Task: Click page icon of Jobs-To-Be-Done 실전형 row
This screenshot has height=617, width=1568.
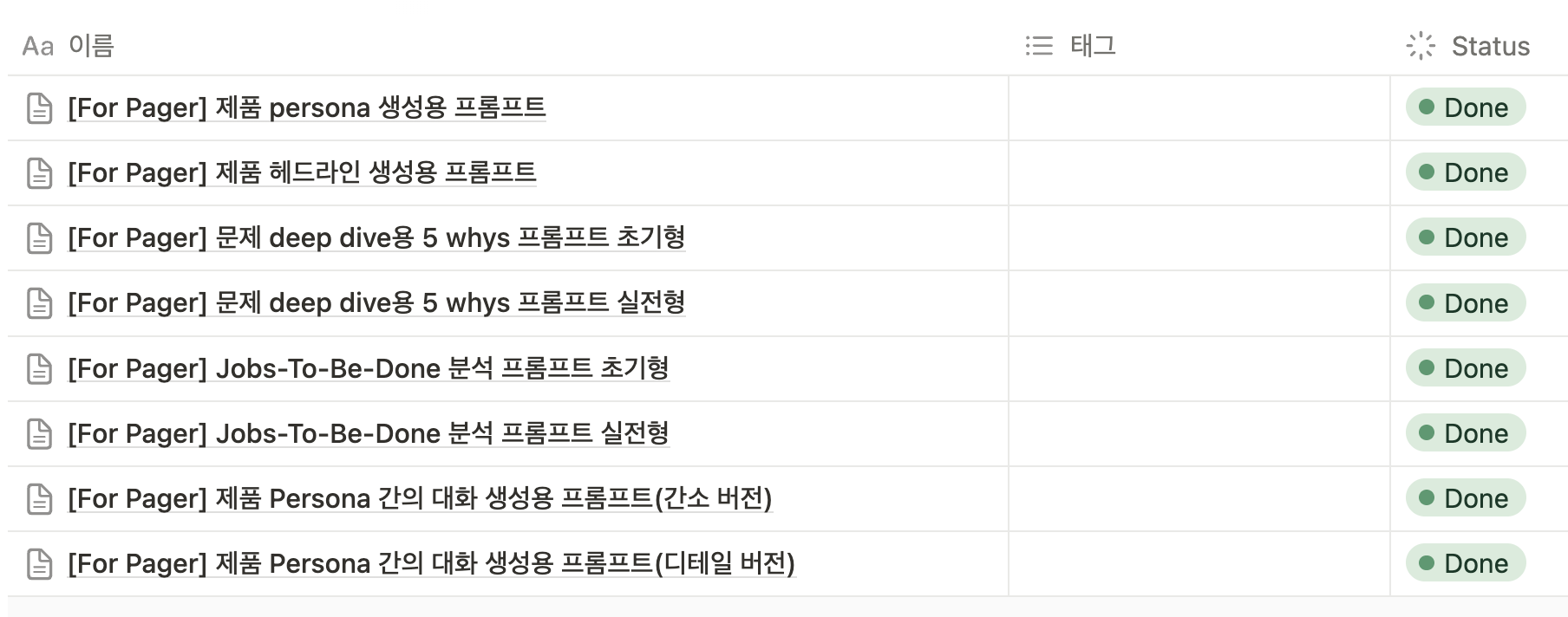Action: [40, 434]
